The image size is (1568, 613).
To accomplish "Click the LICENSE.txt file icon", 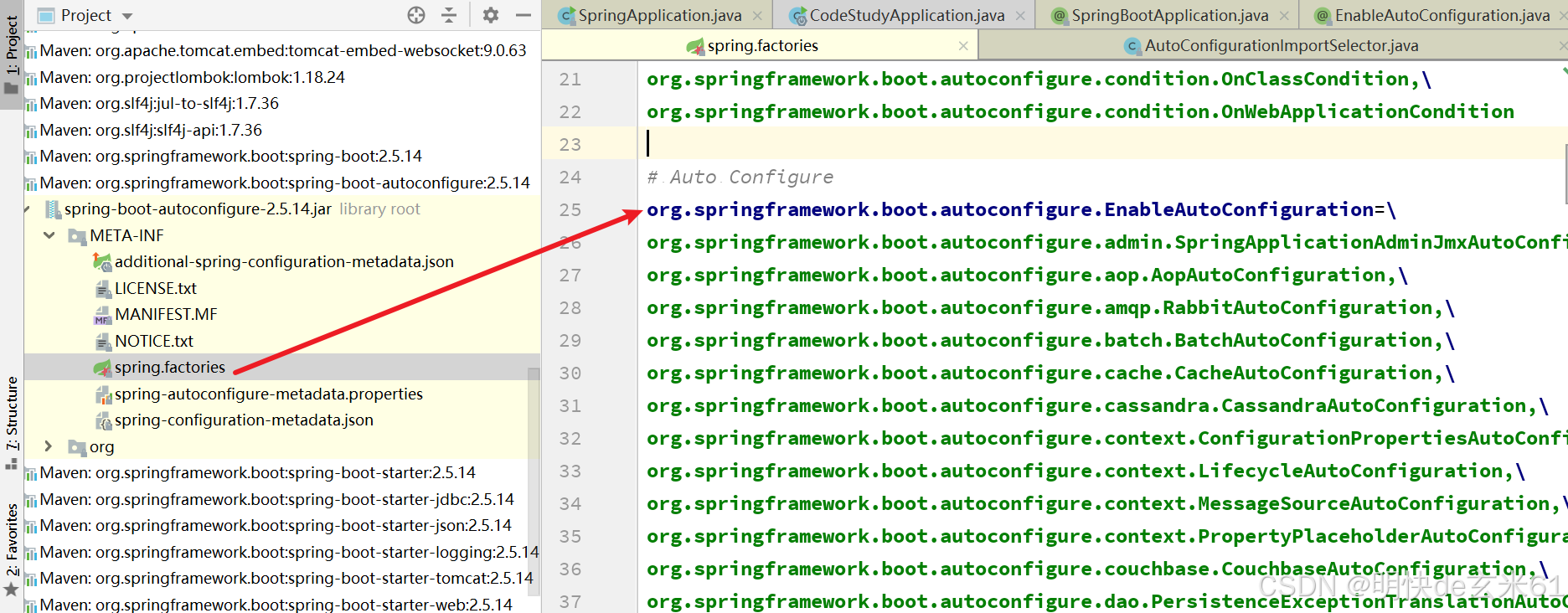I will (x=102, y=289).
